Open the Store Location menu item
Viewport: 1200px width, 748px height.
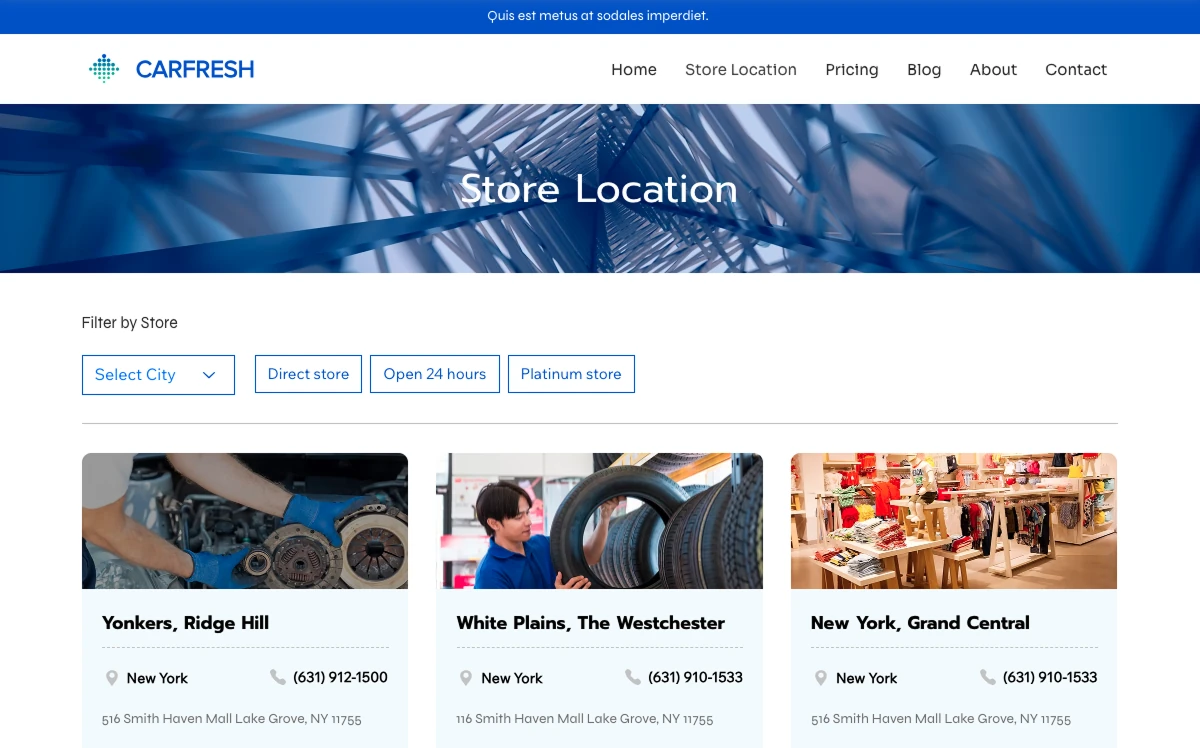(x=741, y=70)
